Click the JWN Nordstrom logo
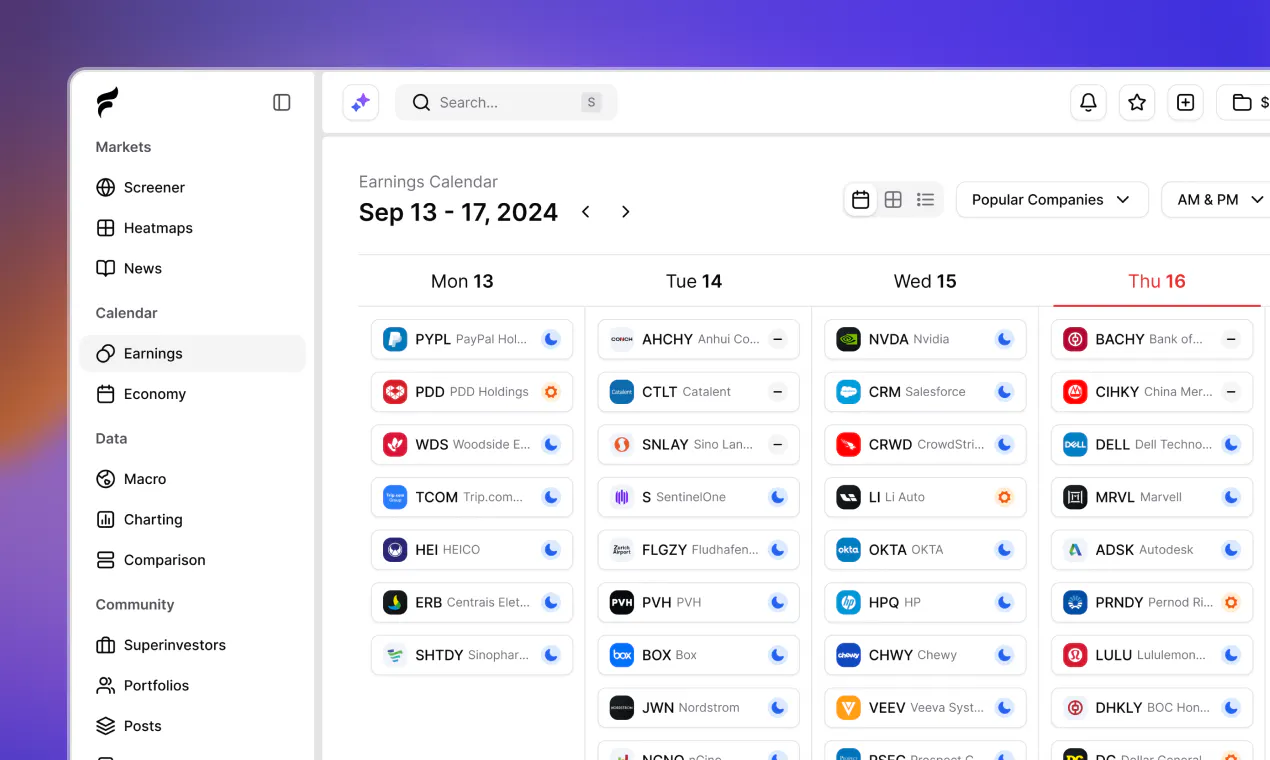Image resolution: width=1270 pixels, height=760 pixels. pyautogui.click(x=622, y=707)
